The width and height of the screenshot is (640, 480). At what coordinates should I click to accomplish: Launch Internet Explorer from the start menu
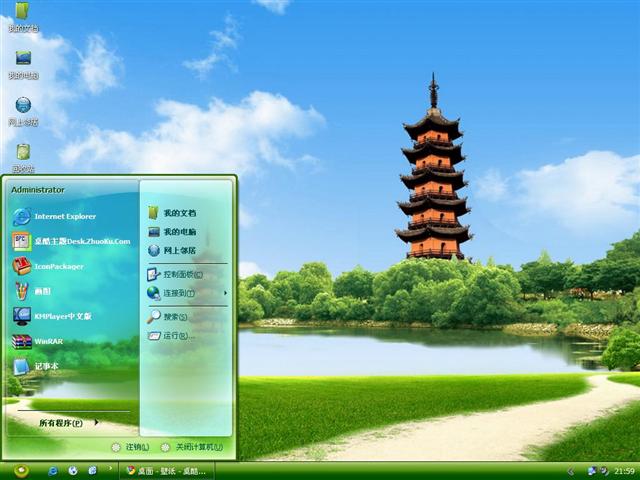pyautogui.click(x=54, y=216)
